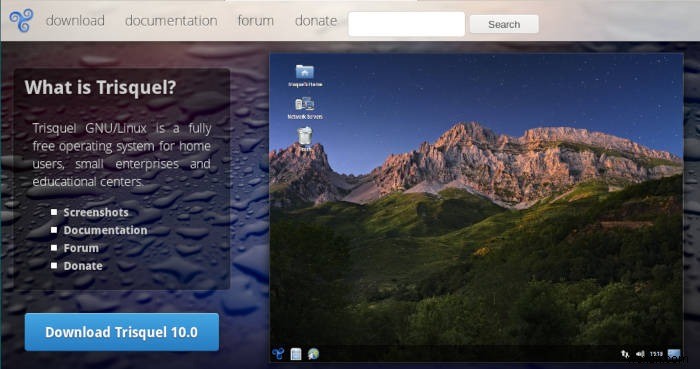Image resolution: width=700 pixels, height=369 pixels.
Task: Click the Trisquel desktop screenshot image
Action: (x=476, y=208)
